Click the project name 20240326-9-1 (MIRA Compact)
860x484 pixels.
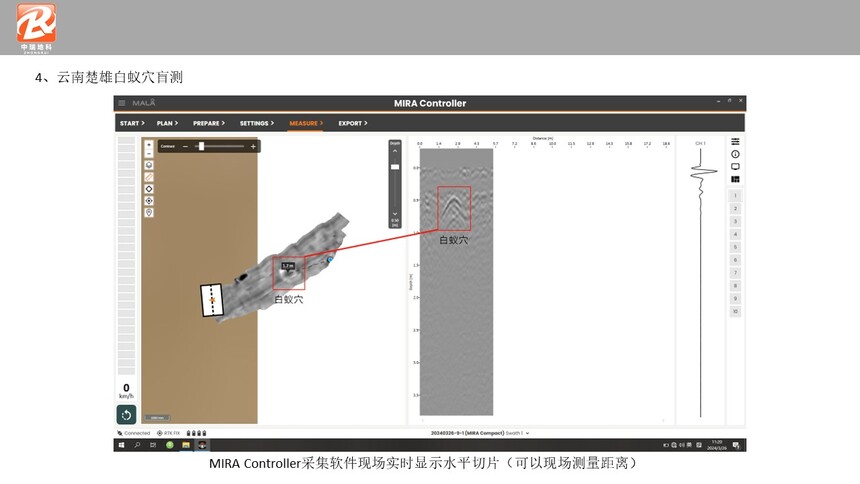[x=467, y=434]
